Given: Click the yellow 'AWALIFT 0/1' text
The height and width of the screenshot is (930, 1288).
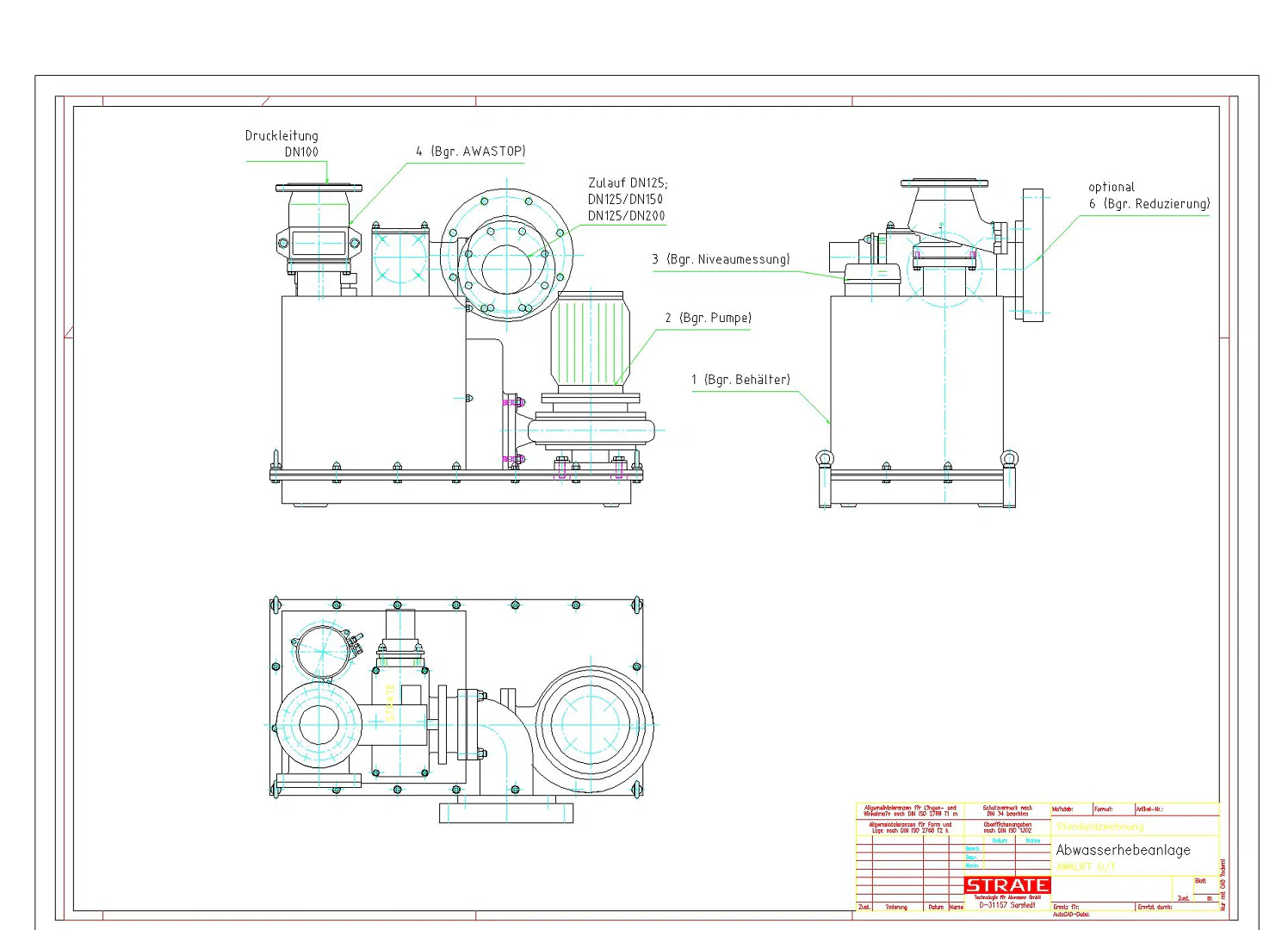Looking at the screenshot, I should [1086, 867].
